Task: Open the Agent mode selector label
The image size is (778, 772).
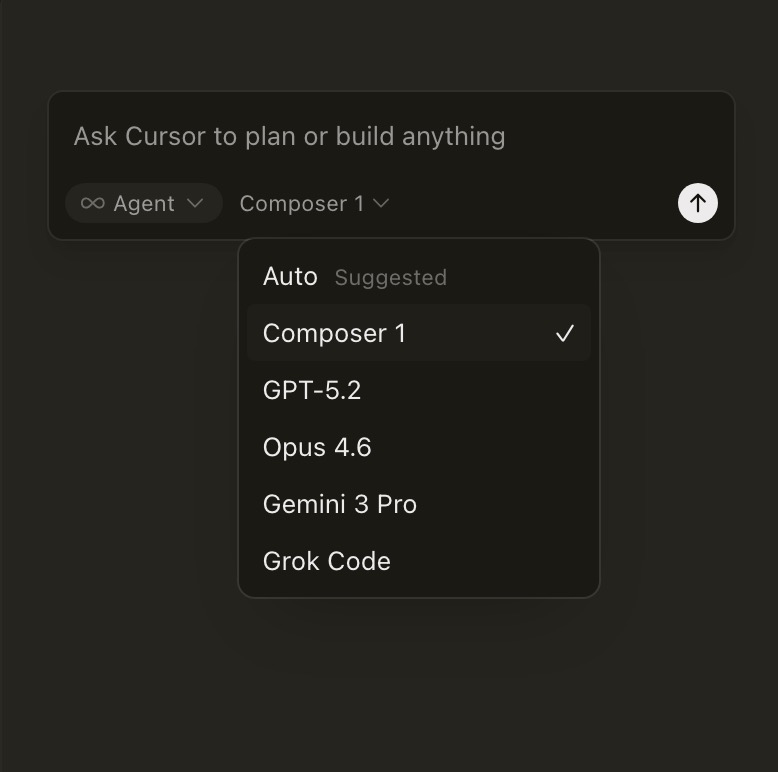Action: coord(144,203)
